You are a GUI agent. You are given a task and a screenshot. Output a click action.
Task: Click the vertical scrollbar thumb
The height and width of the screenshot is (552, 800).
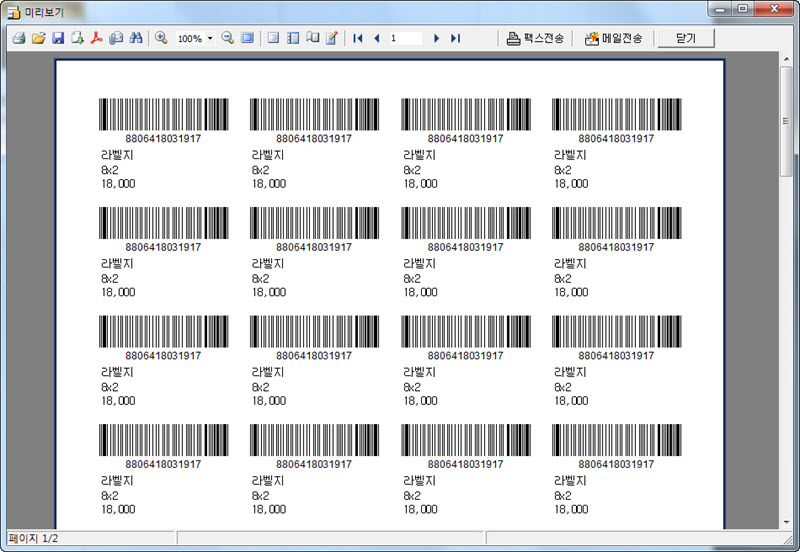786,121
